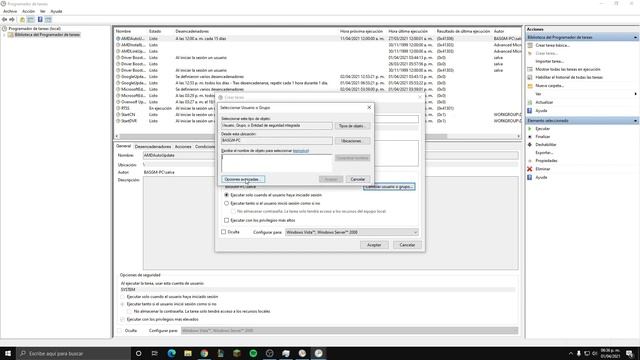Click the Forward arrow in the toolbar
This screenshot has width=640, height=360.
(12, 20)
